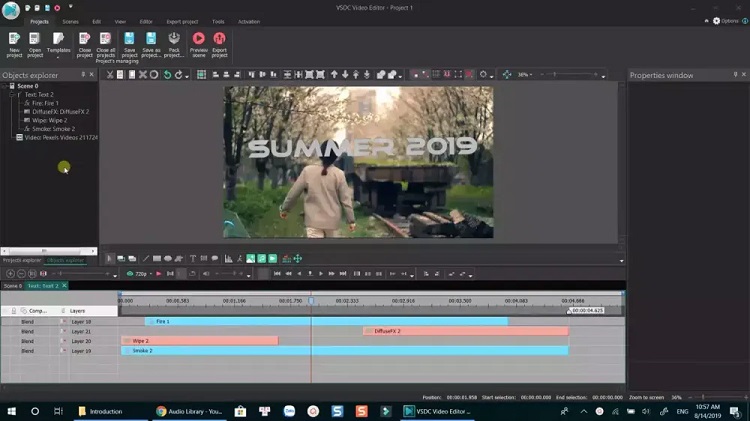The width and height of the screenshot is (750, 421).
Task: Click the move object down arrow
Action: pos(345,75)
